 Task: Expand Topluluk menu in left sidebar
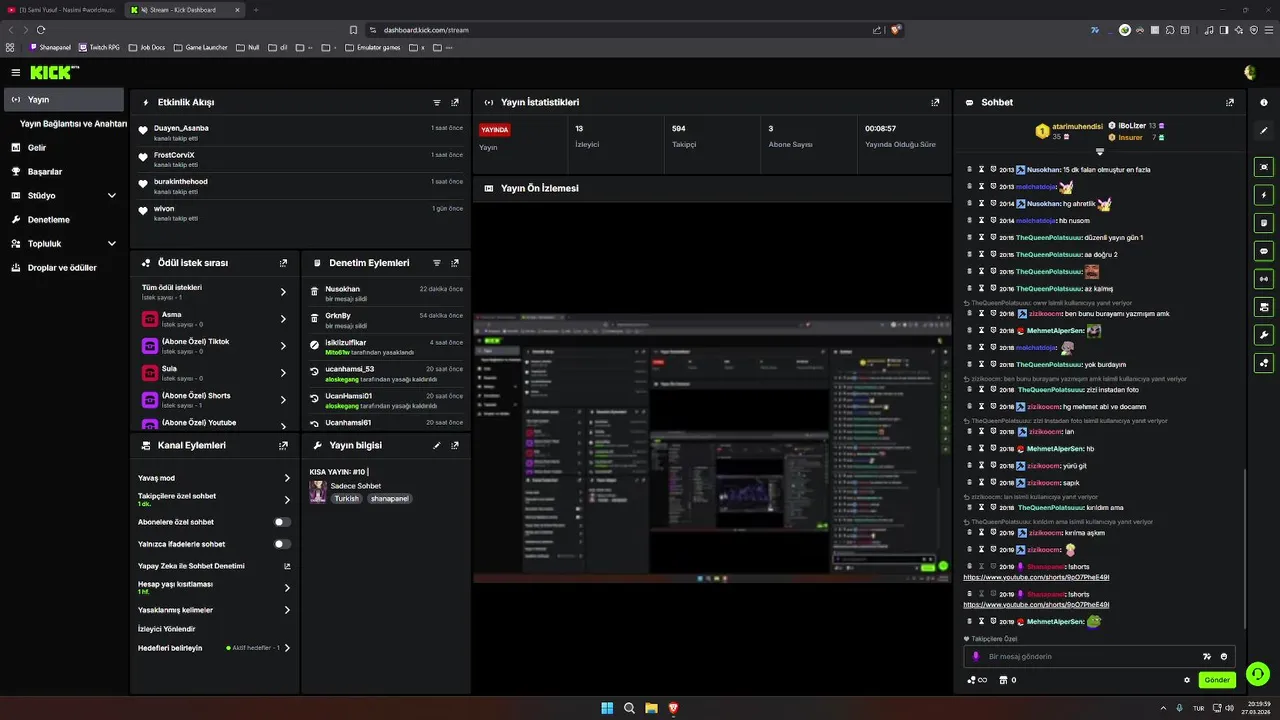pos(112,244)
